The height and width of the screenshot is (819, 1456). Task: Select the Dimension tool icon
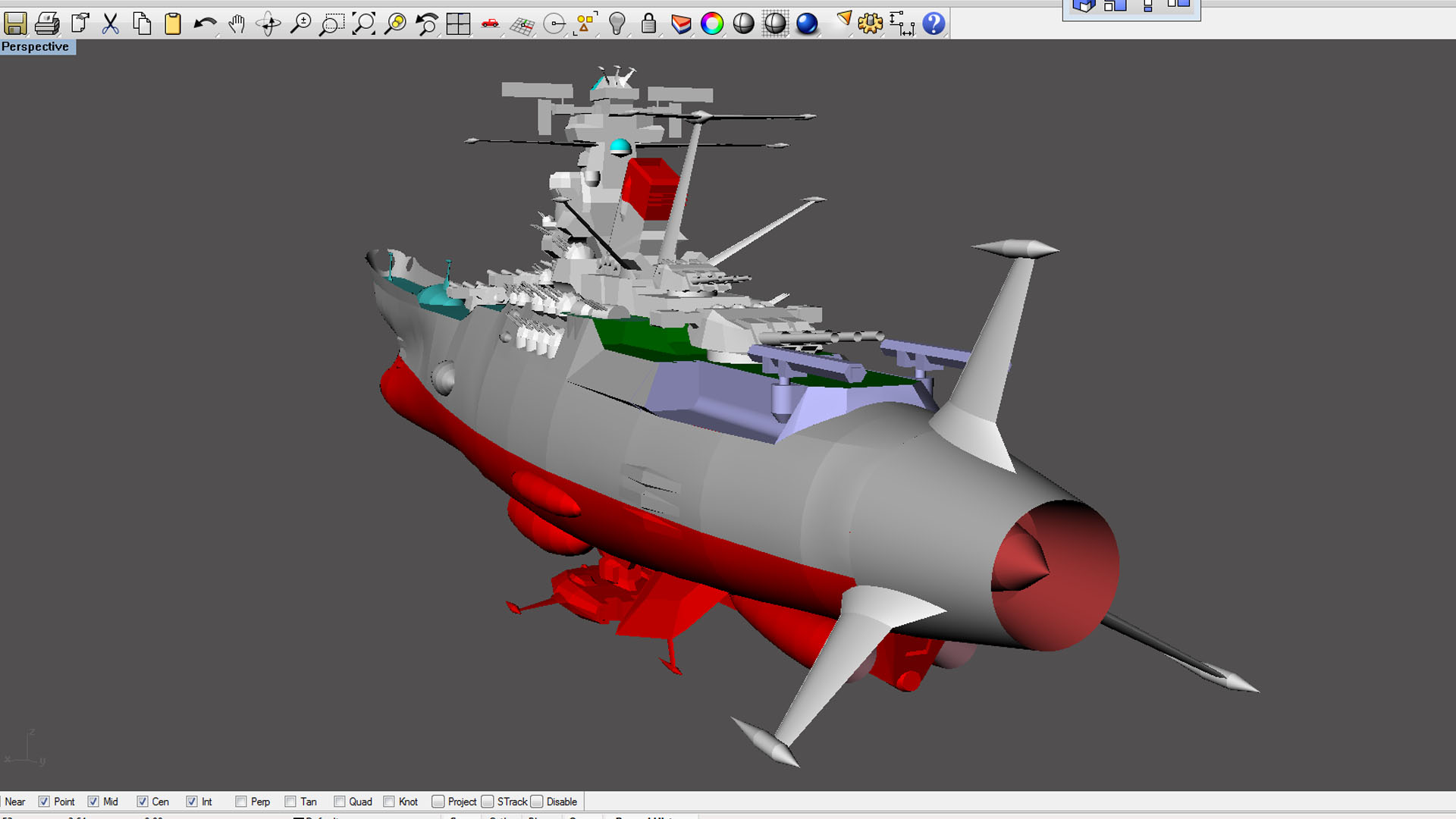point(902,24)
